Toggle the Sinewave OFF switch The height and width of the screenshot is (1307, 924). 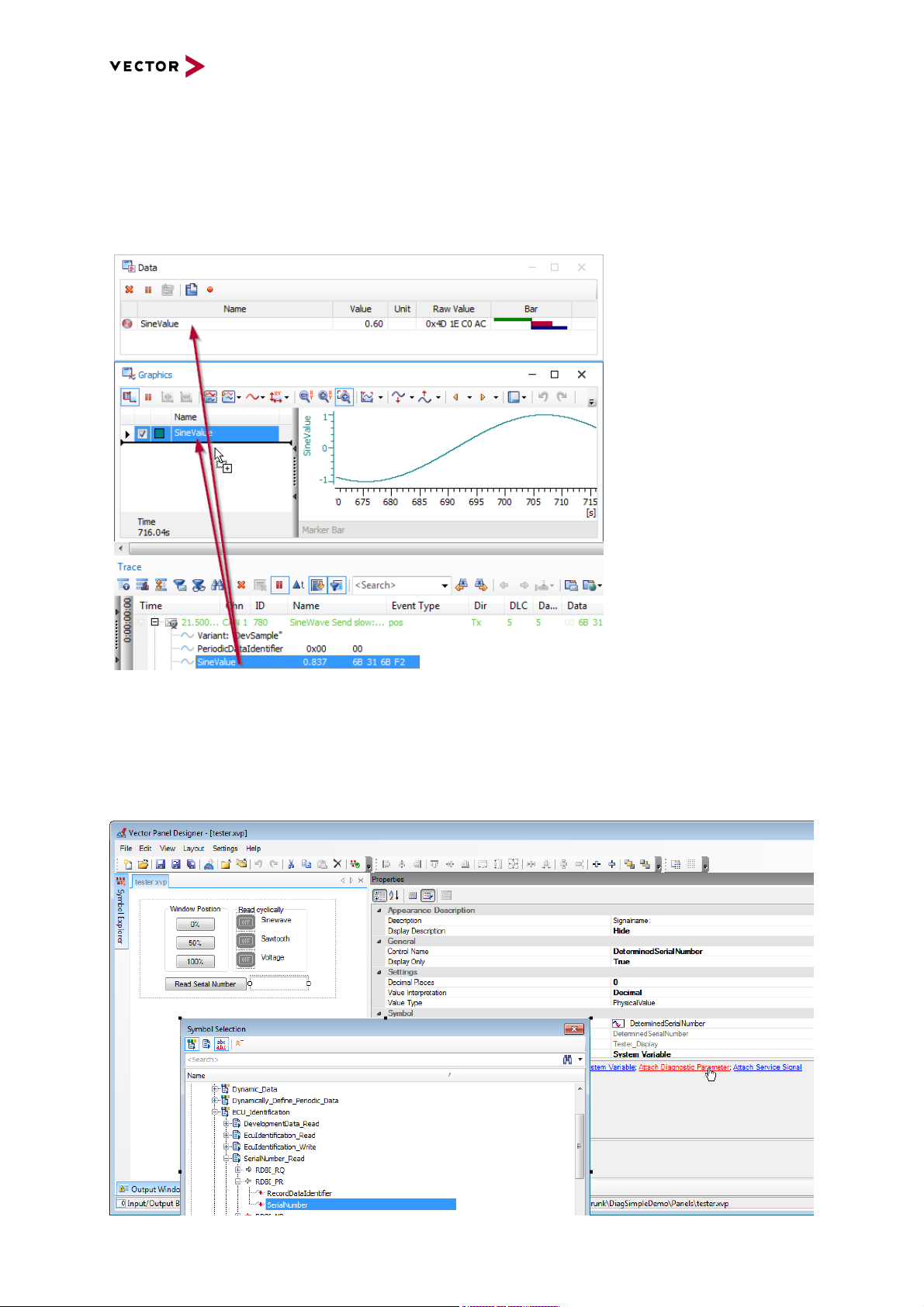(x=246, y=922)
